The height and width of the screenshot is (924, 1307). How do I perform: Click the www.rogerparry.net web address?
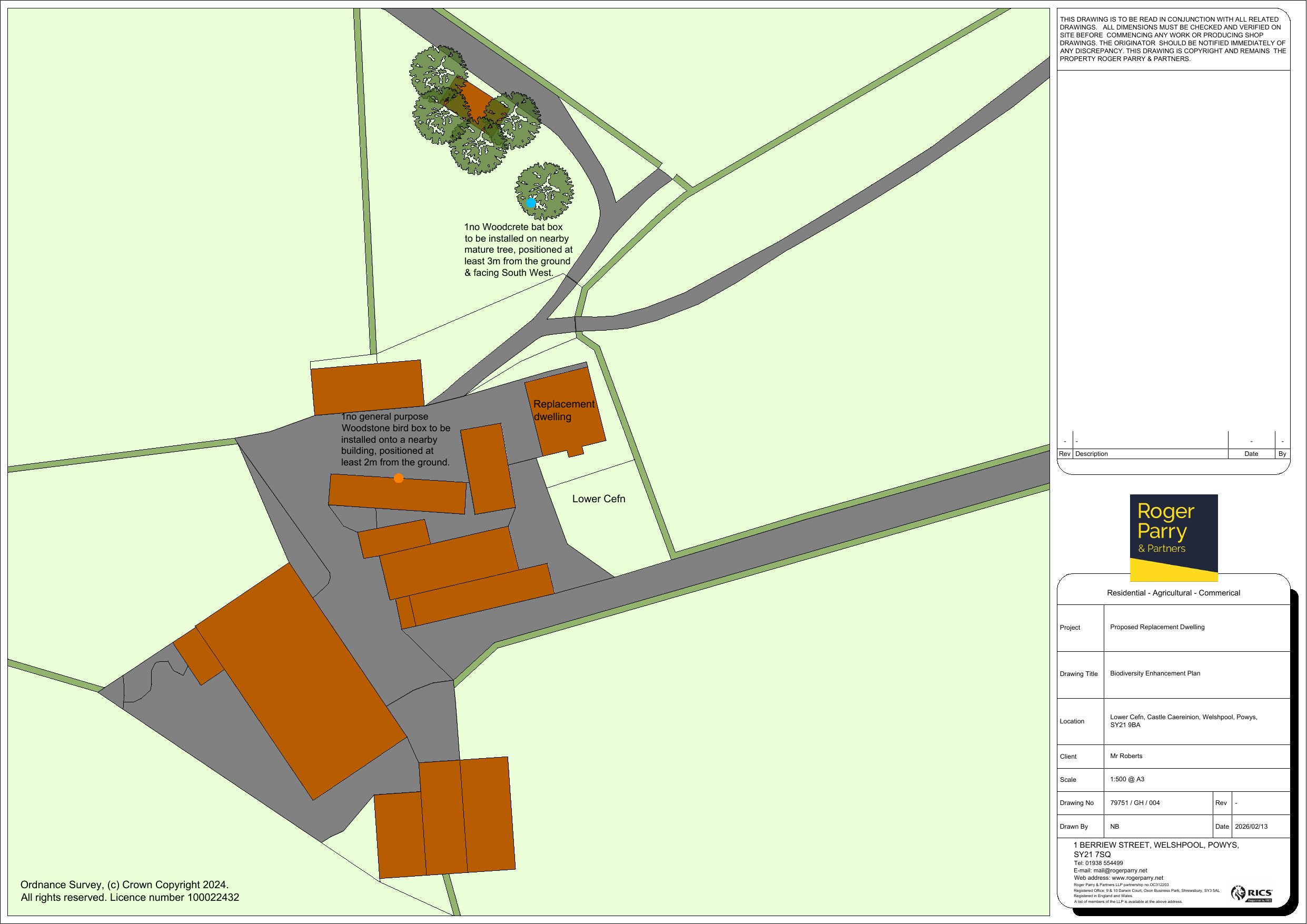(1137, 878)
